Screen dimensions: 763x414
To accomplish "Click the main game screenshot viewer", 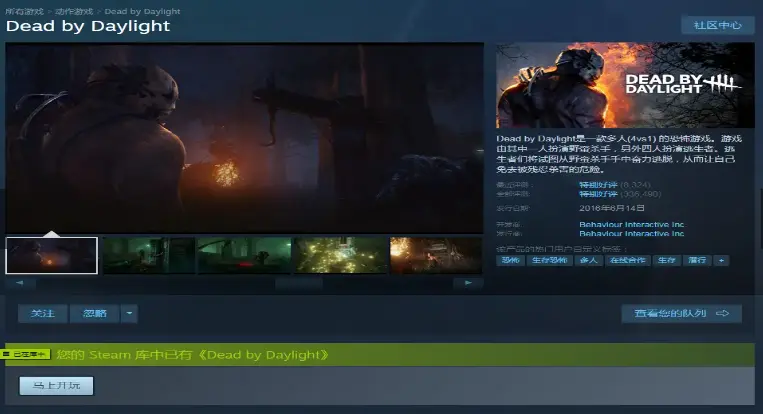I will tap(244, 138).
